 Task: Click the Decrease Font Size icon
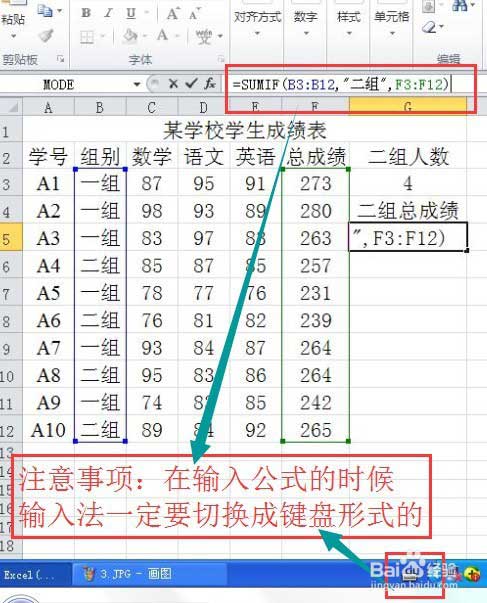[194, 14]
